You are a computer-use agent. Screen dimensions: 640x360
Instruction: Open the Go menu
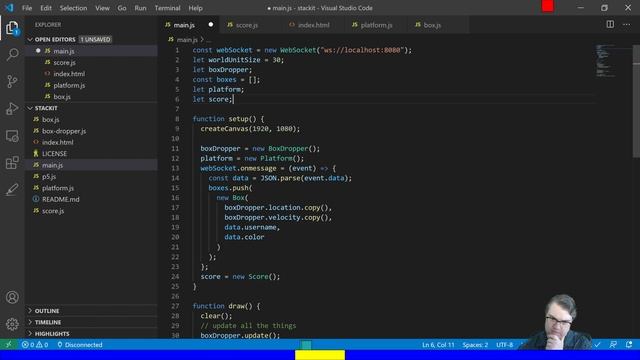click(x=122, y=8)
